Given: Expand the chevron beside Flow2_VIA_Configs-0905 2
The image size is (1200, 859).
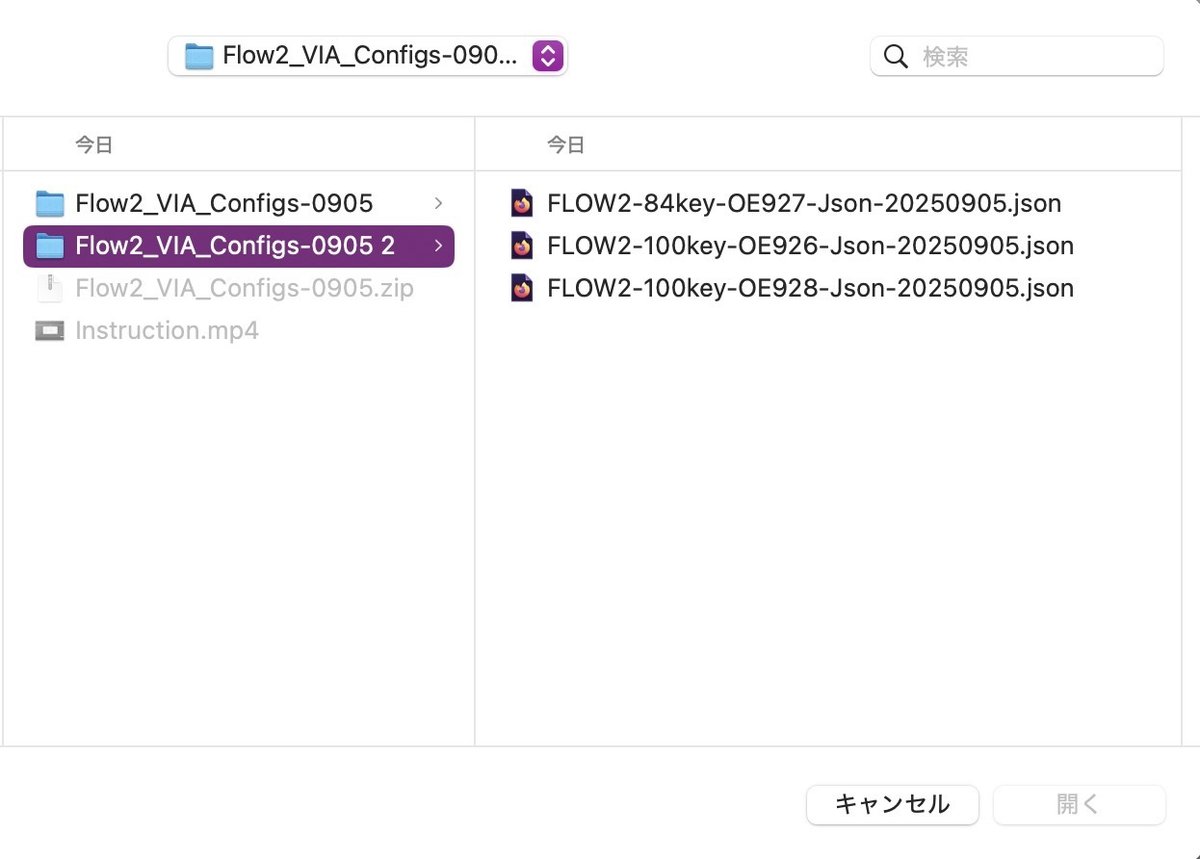Looking at the screenshot, I should coord(437,246).
